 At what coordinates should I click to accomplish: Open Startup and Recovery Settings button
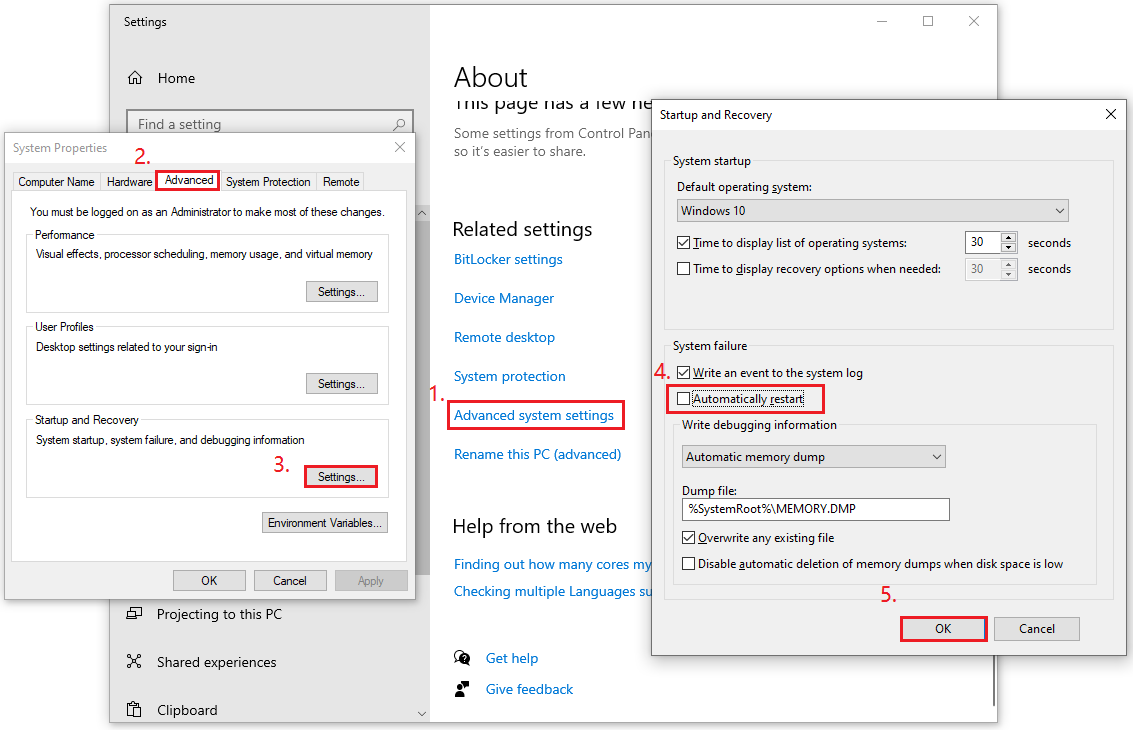[341, 477]
